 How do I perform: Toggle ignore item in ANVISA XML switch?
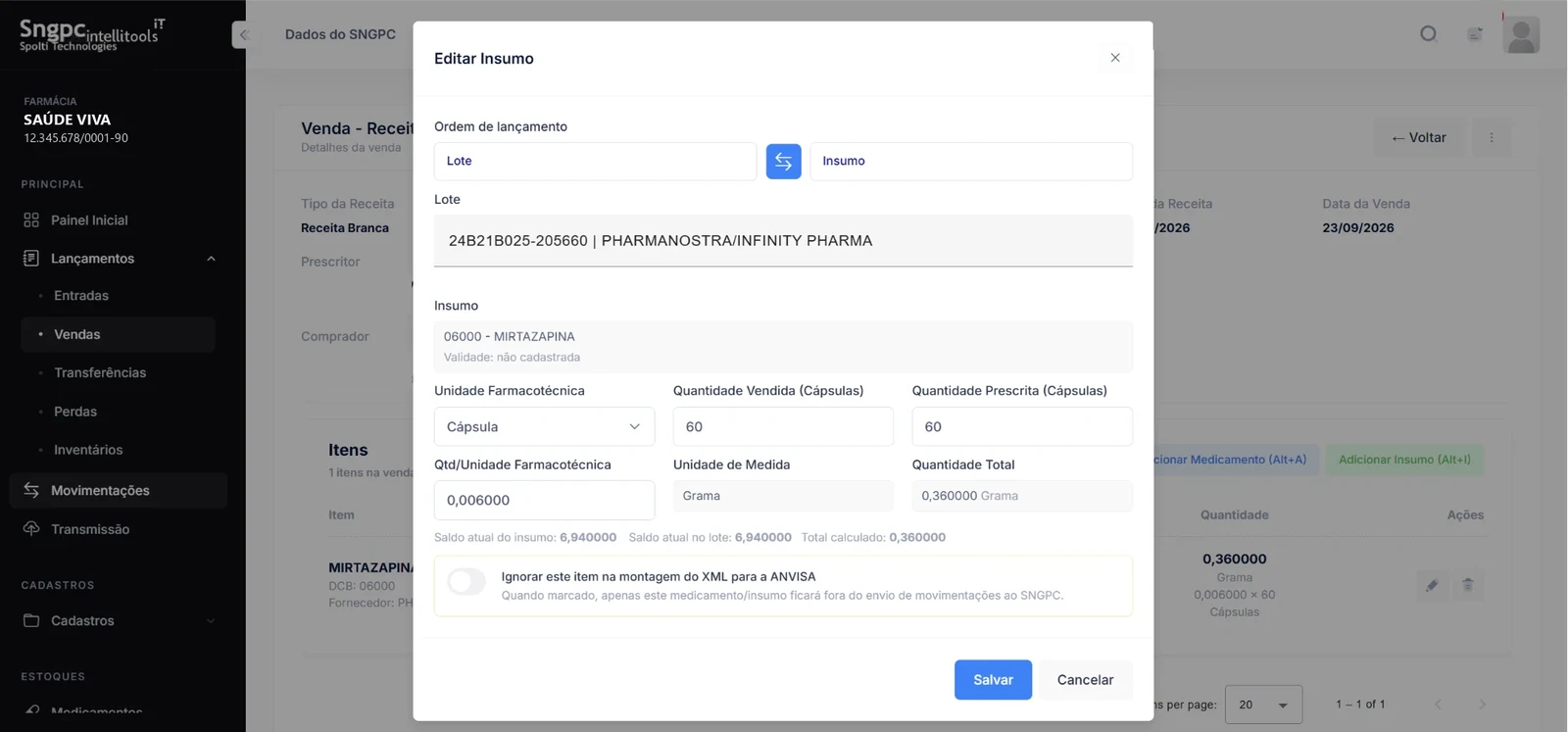point(466,582)
